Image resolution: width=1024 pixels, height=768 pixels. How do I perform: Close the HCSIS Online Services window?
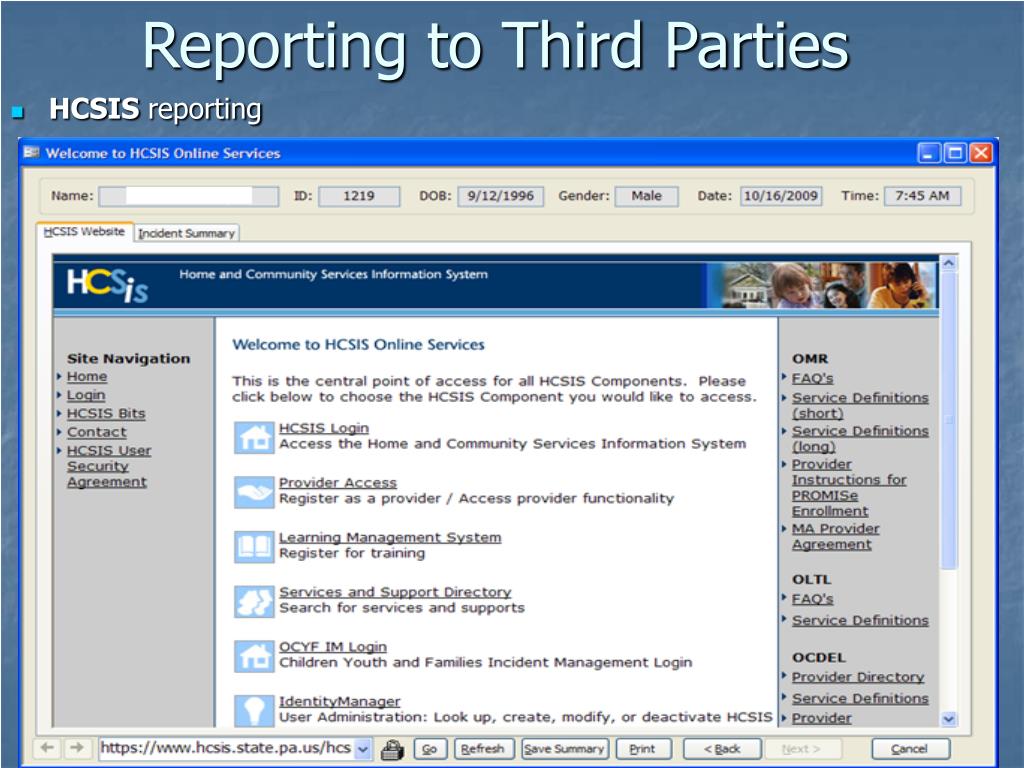pos(981,153)
